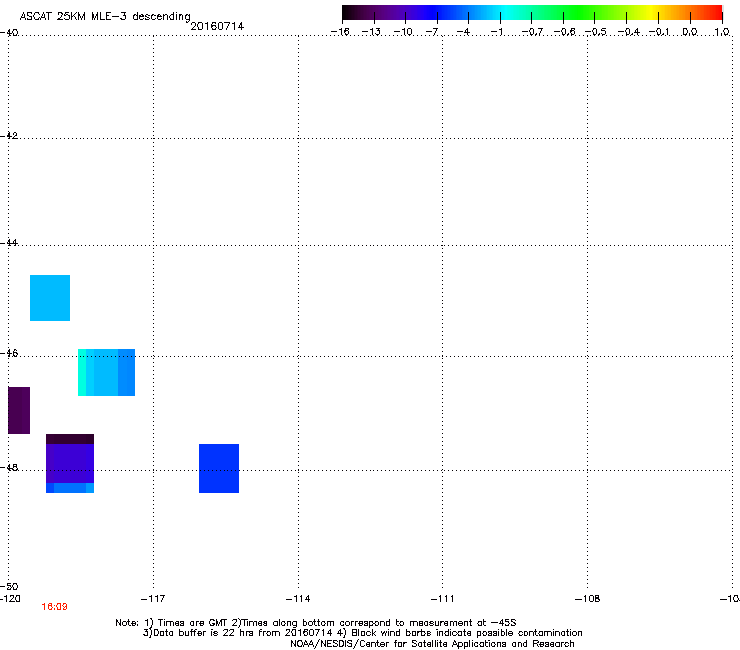Click the latitude label -48
The image size is (740, 650).
click(9, 467)
